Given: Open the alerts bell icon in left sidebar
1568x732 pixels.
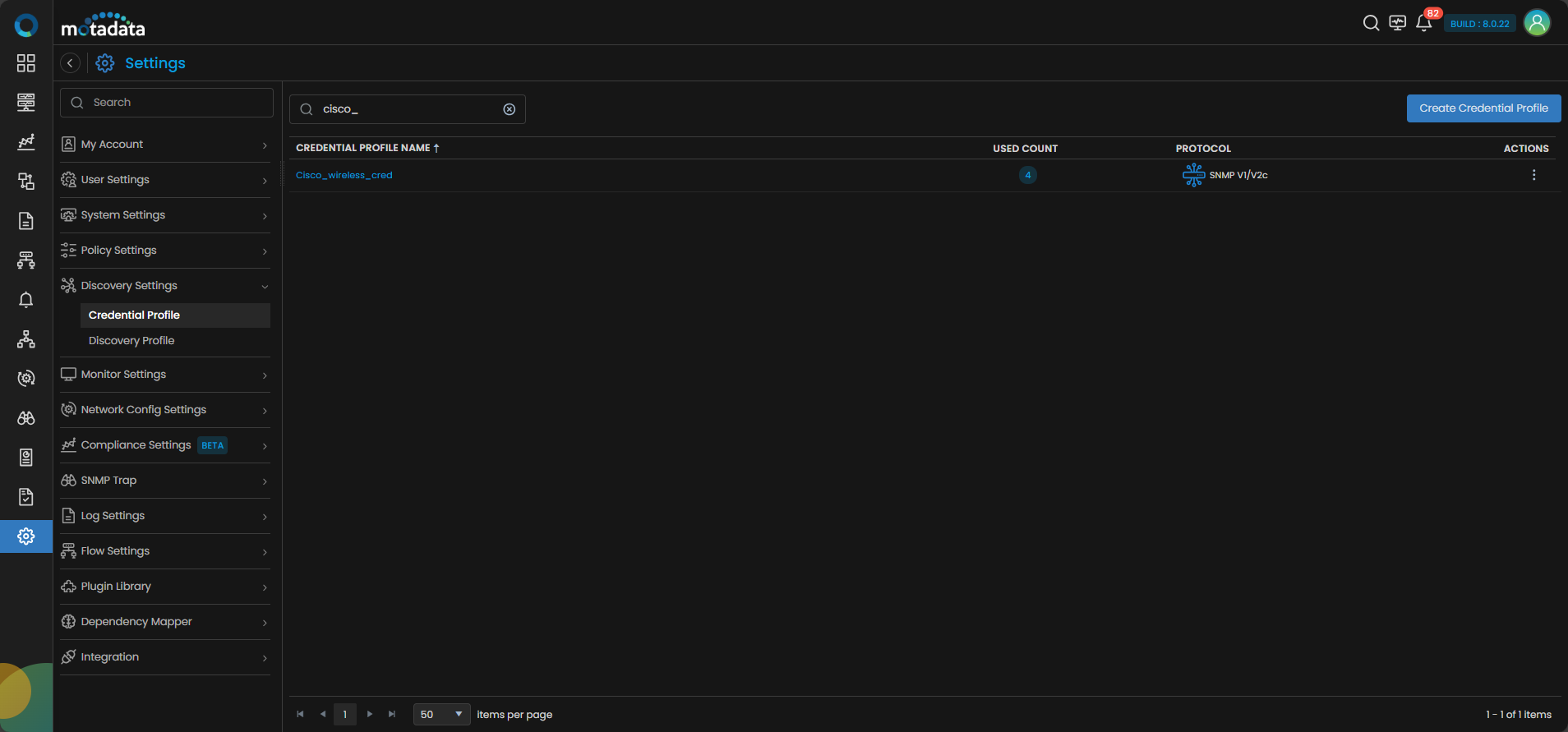Looking at the screenshot, I should point(26,300).
